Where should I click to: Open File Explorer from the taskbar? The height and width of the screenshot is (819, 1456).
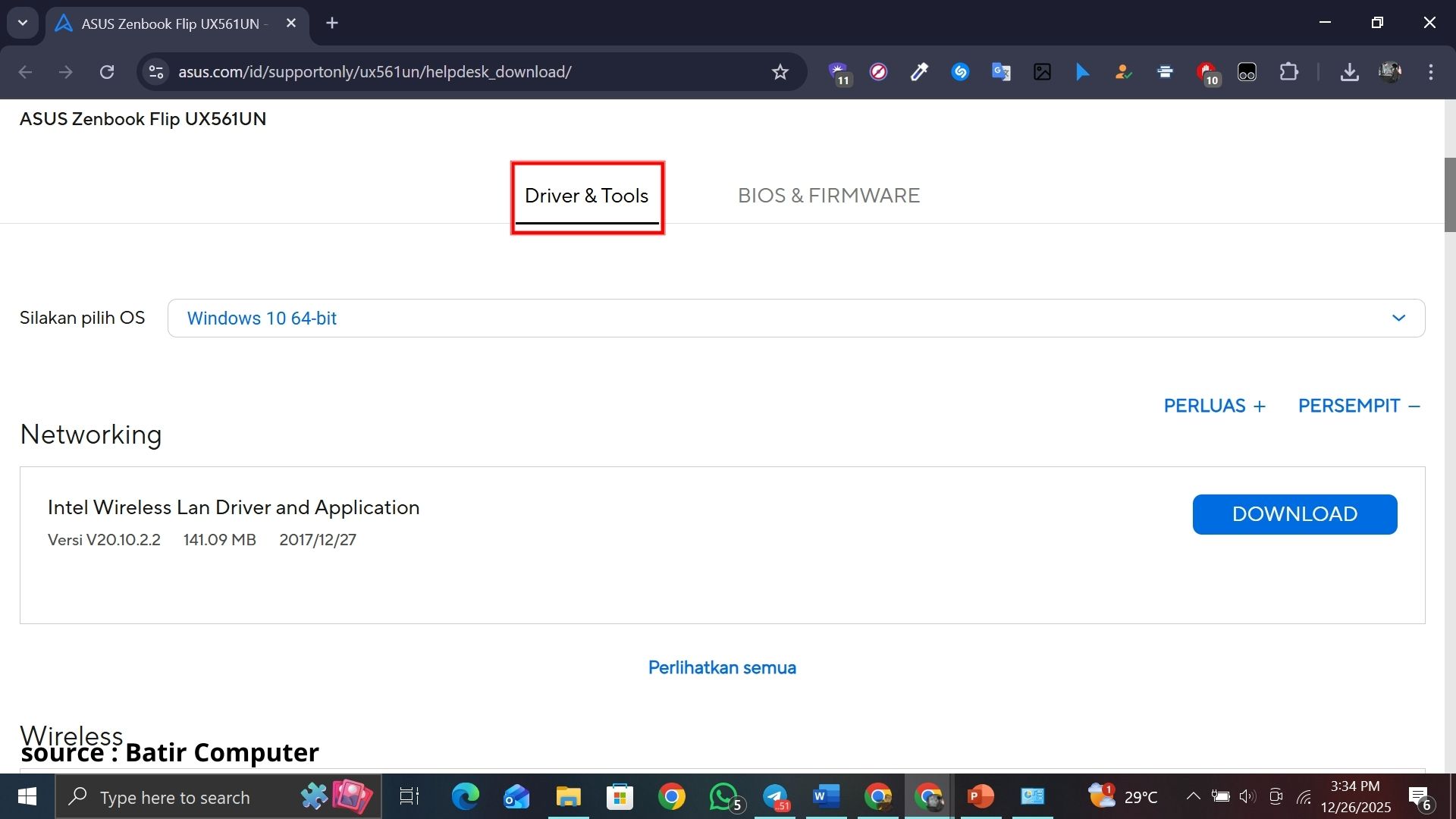[x=568, y=797]
